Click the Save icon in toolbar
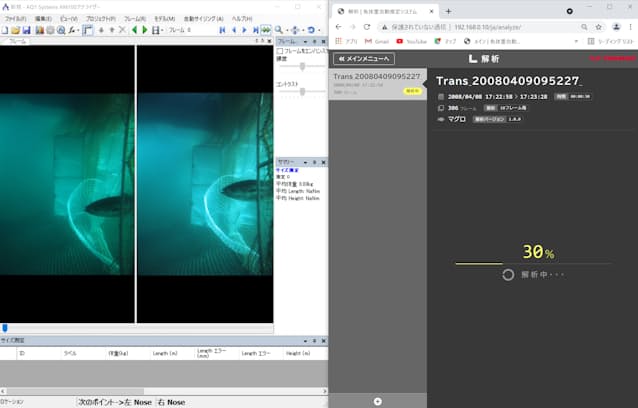The image size is (638, 408). [28, 30]
